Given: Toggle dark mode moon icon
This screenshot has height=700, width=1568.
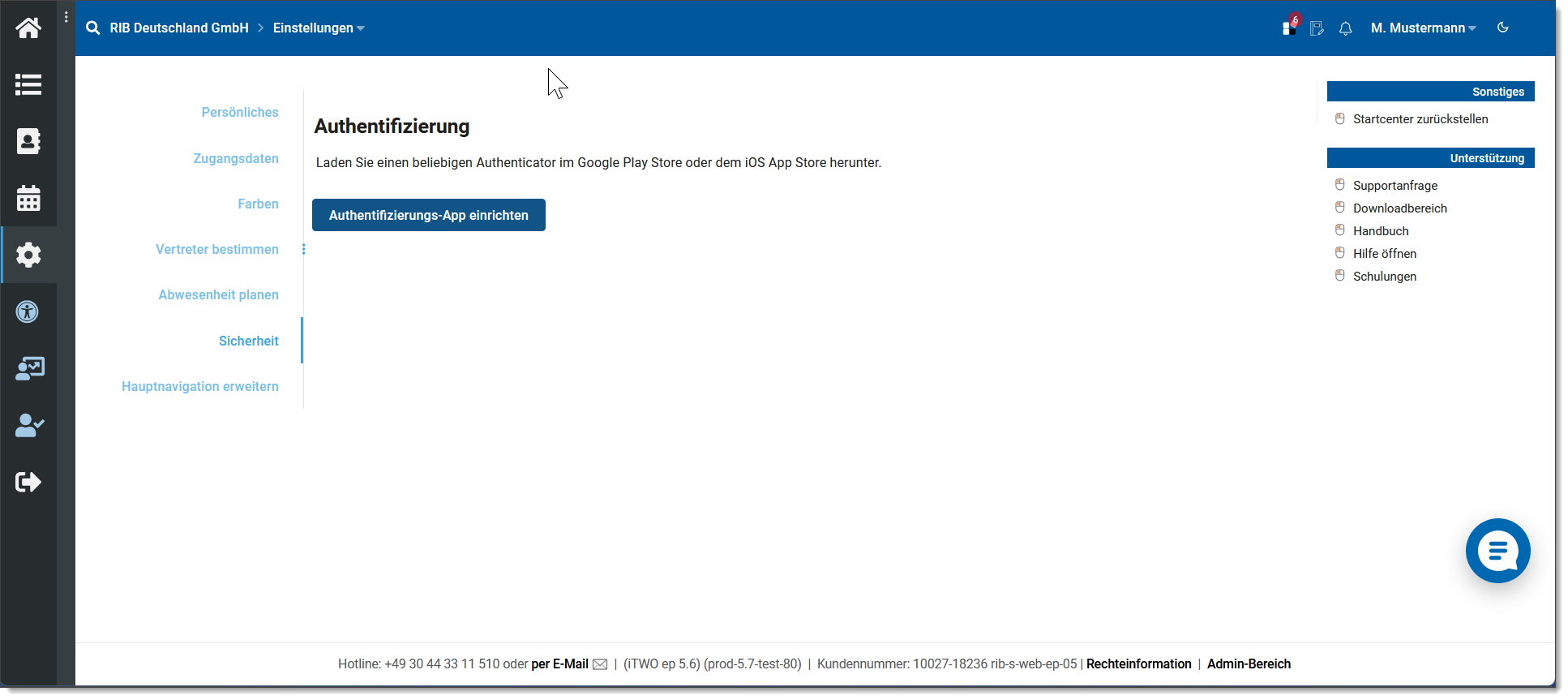Looking at the screenshot, I should pyautogui.click(x=1502, y=28).
